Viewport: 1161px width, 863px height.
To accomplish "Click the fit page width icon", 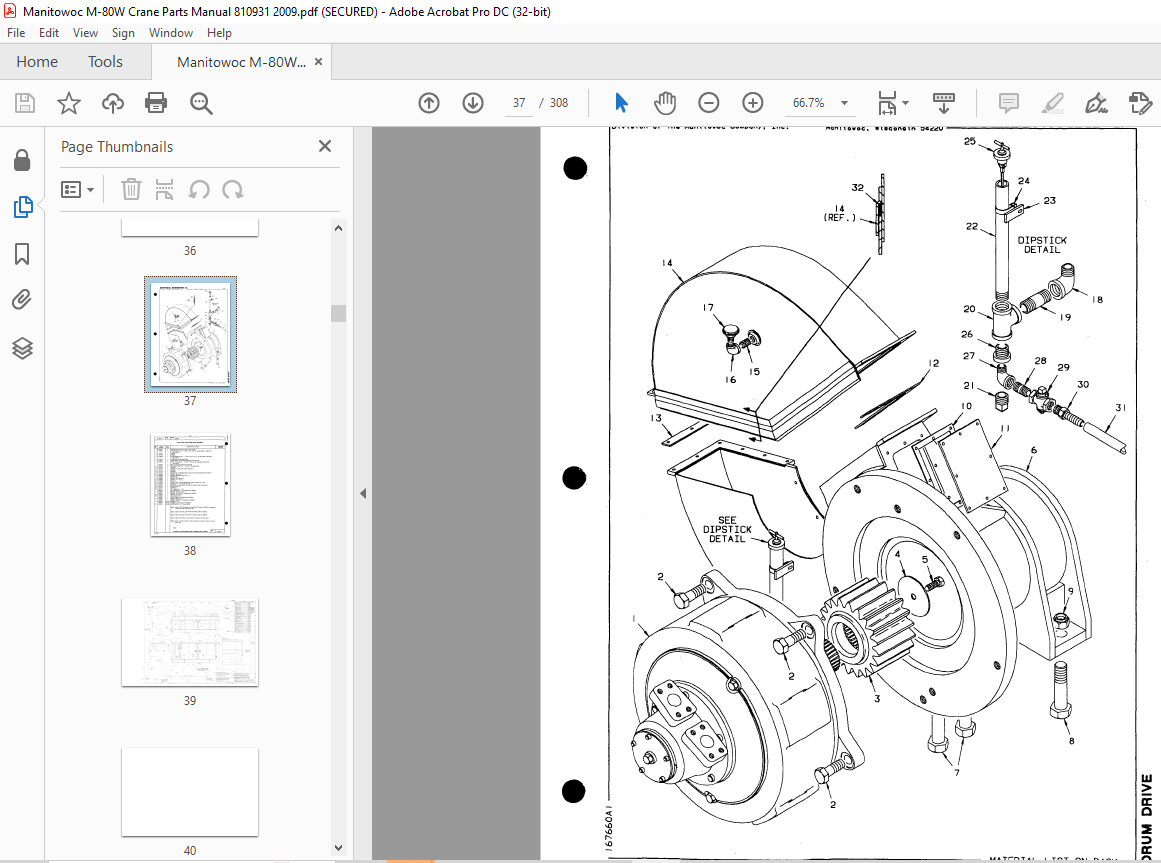I will pos(887,103).
